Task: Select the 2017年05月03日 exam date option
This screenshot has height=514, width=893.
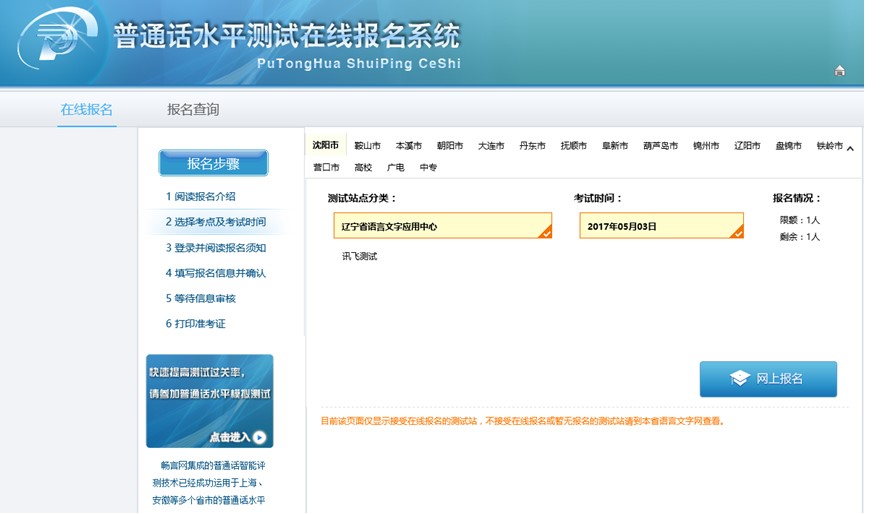Action: tap(661, 226)
